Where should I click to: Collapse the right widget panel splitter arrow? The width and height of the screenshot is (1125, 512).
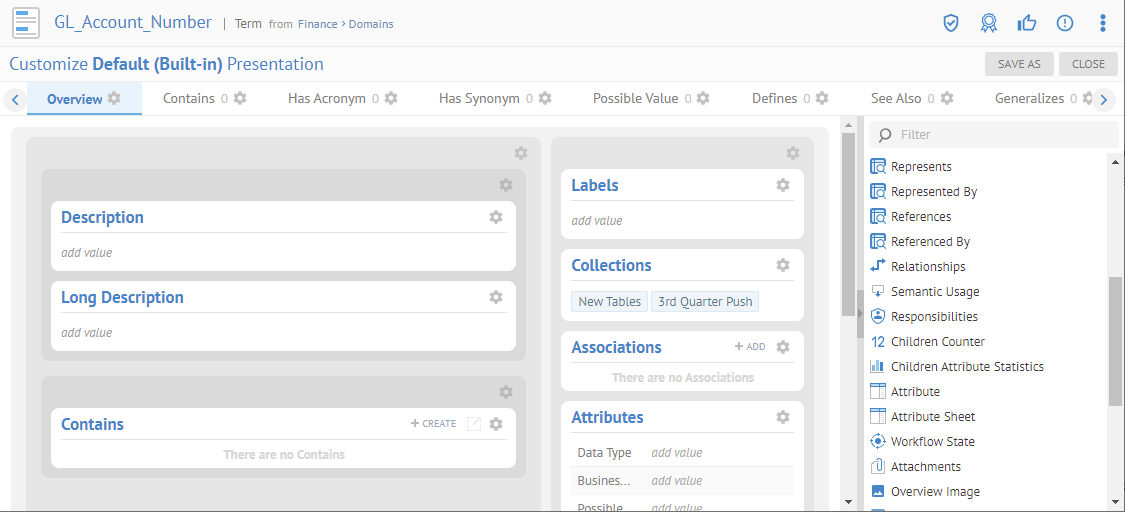pos(859,314)
